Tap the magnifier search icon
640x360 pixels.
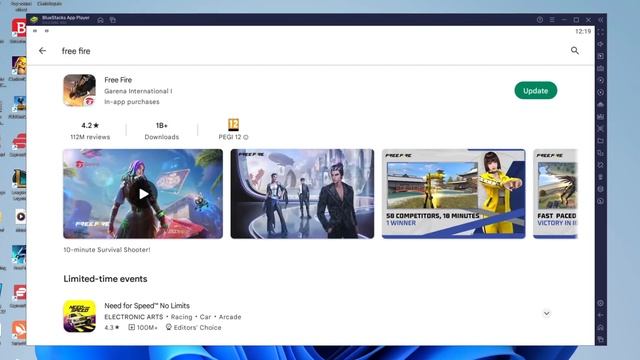575,51
